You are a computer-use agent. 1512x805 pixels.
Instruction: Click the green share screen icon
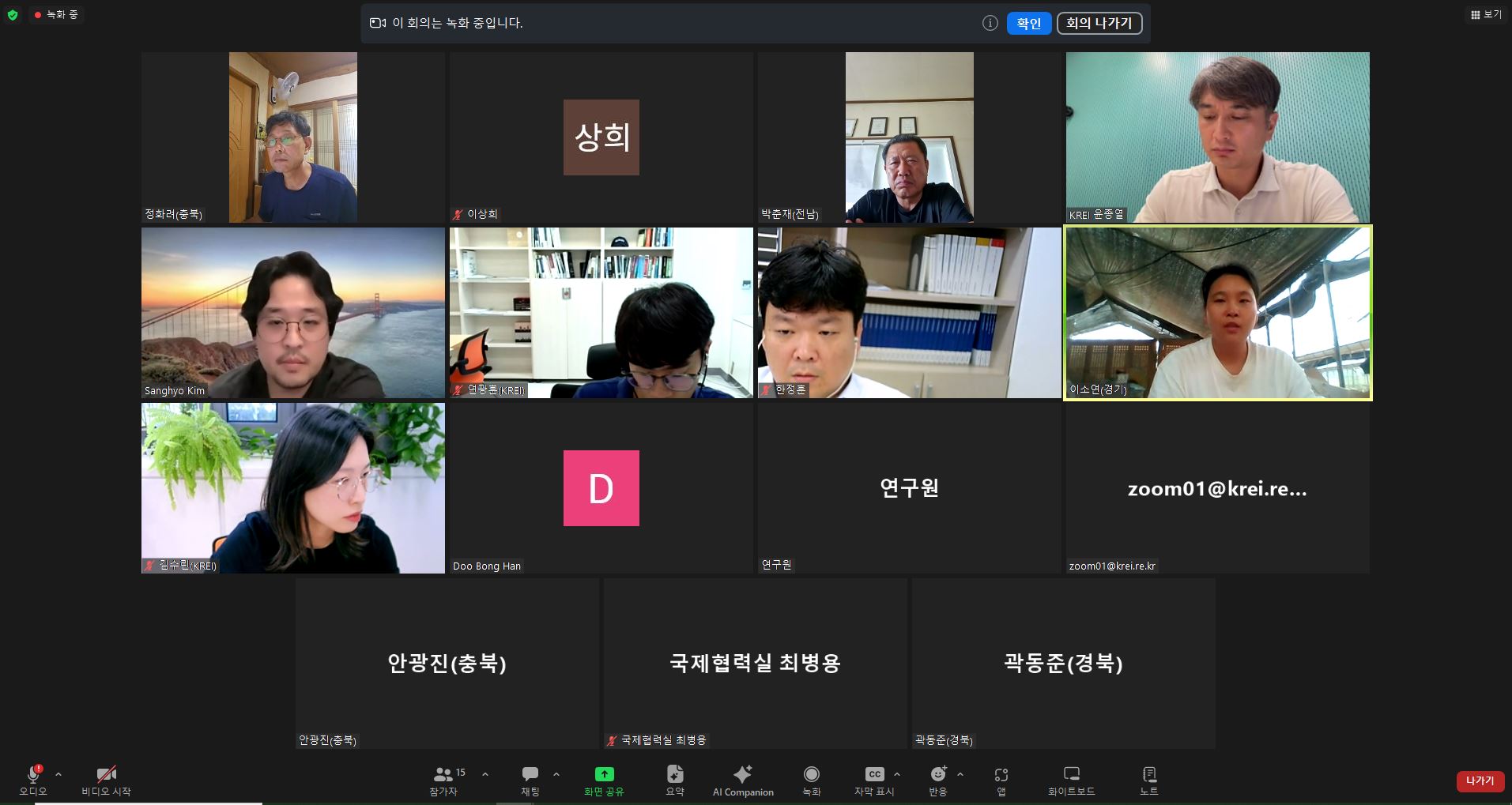[604, 775]
